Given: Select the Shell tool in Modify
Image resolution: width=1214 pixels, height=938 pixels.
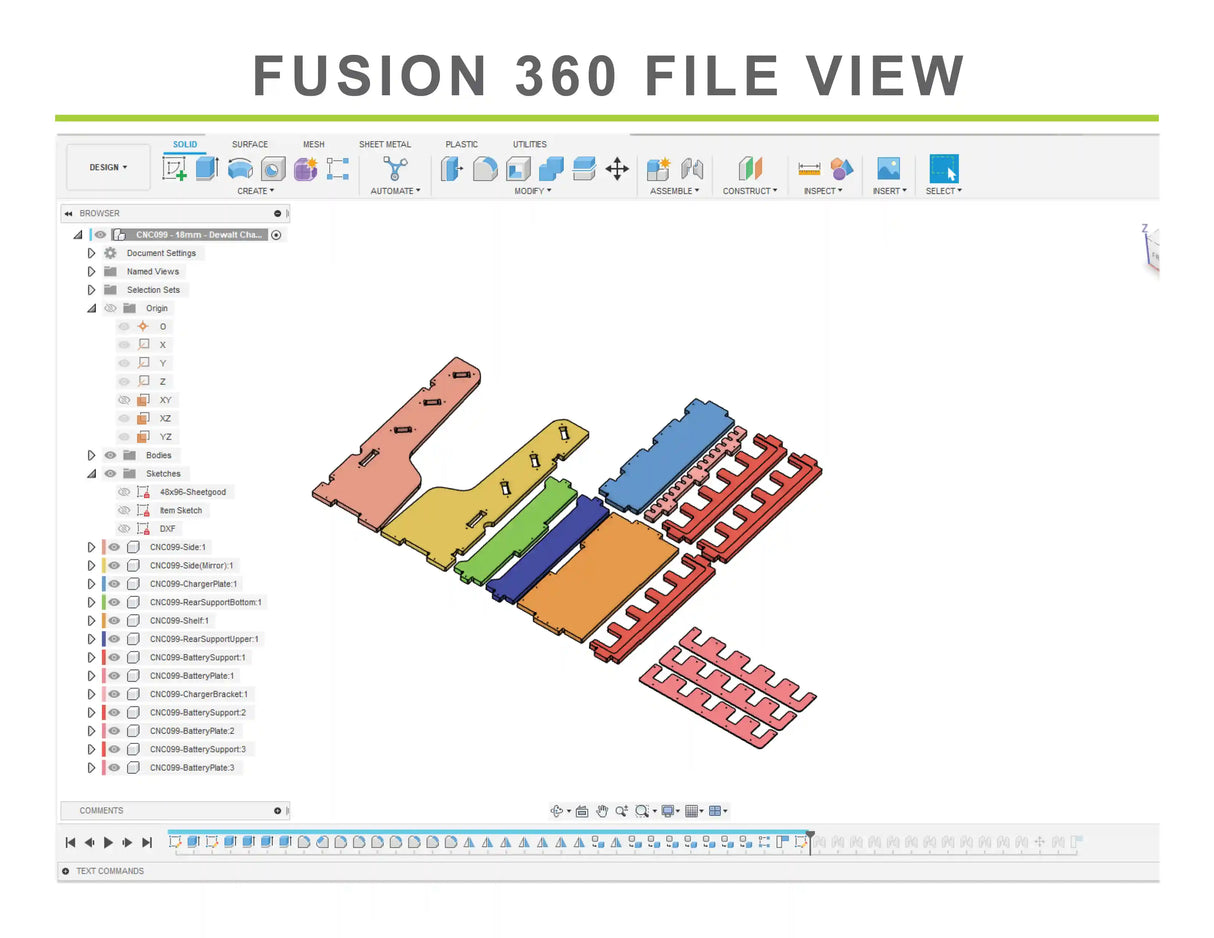Looking at the screenshot, I should tap(518, 168).
